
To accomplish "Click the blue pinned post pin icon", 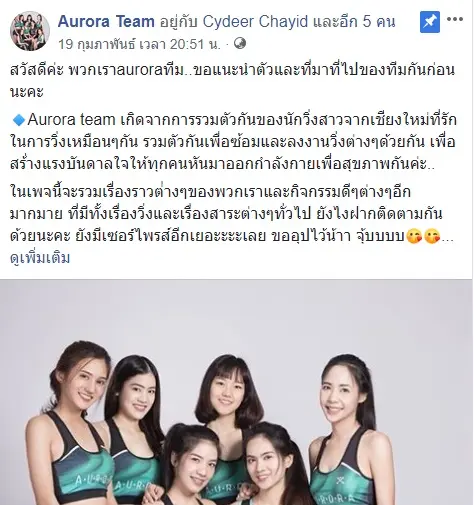I will pos(430,22).
